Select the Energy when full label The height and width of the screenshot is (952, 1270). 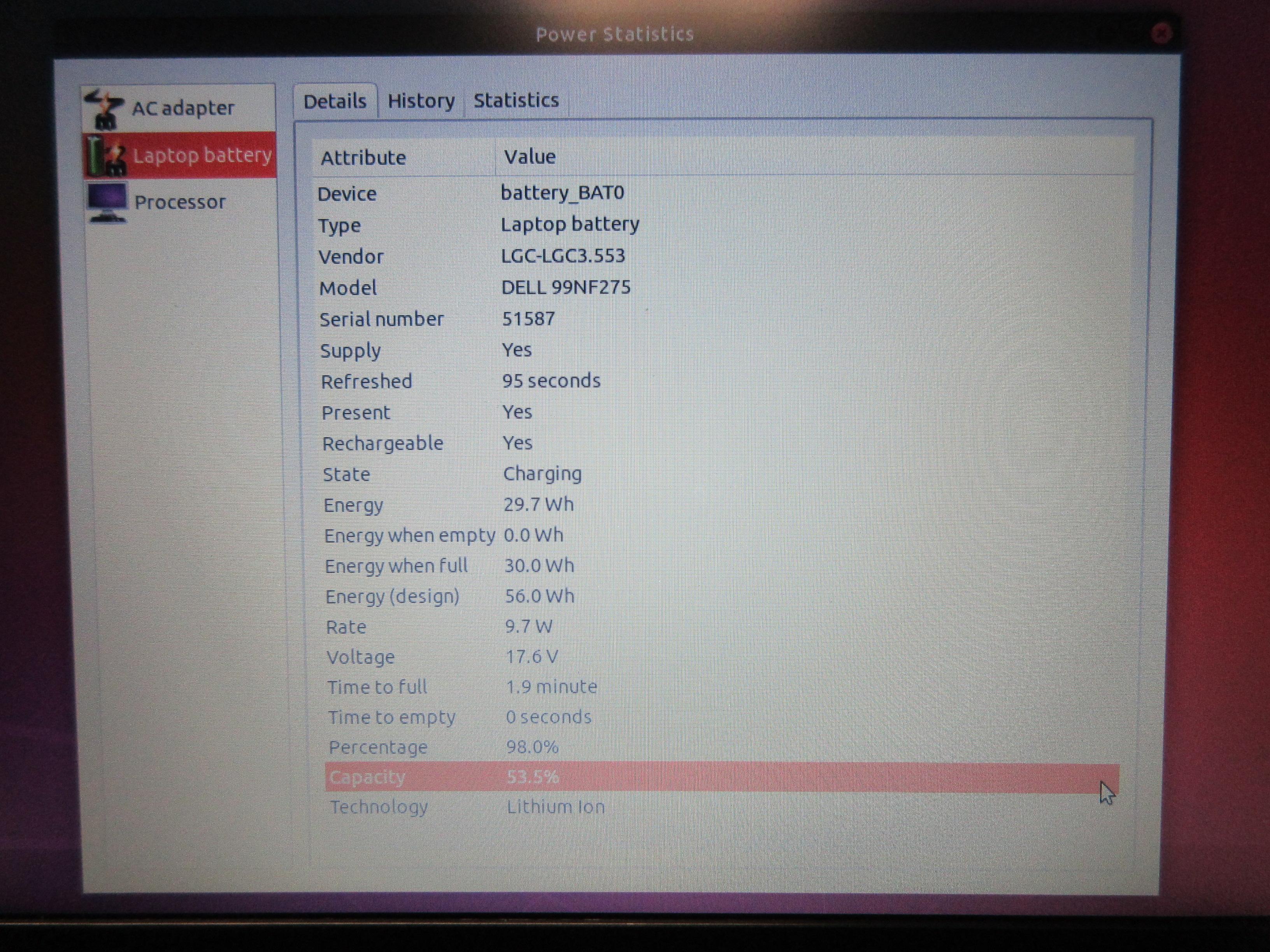(x=396, y=566)
